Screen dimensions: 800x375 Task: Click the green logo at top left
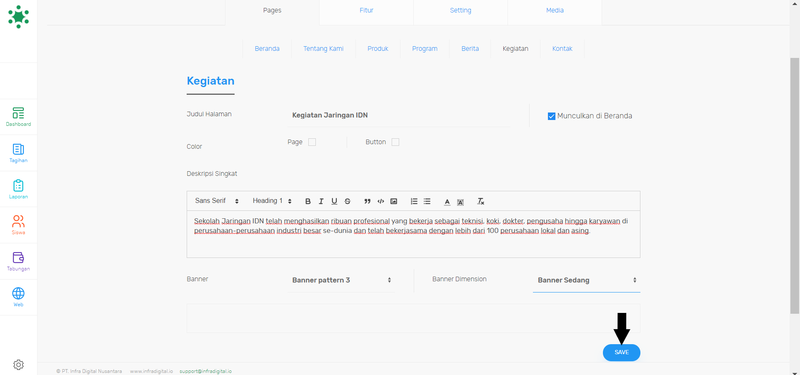(18, 16)
